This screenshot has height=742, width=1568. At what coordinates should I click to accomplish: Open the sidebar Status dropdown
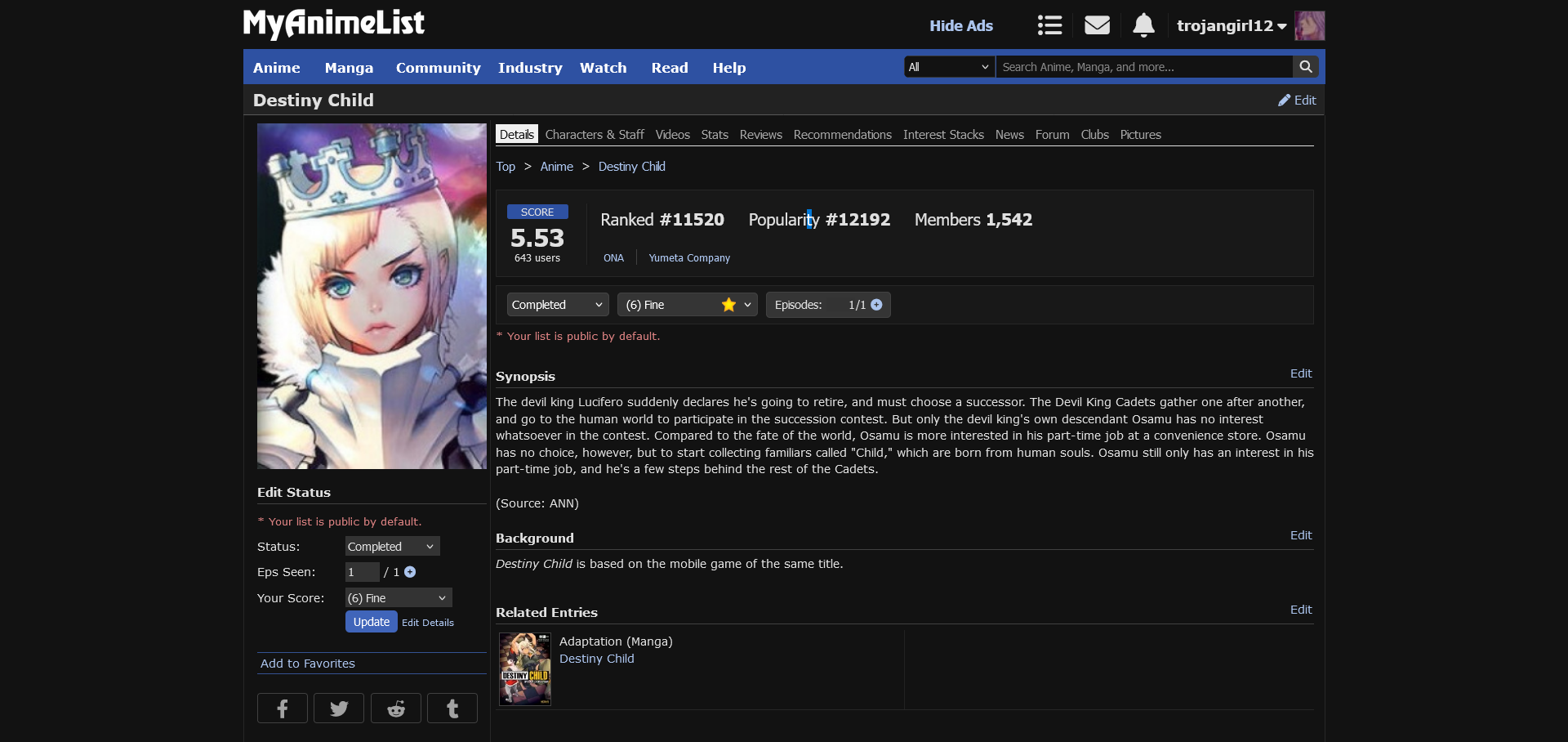point(392,546)
